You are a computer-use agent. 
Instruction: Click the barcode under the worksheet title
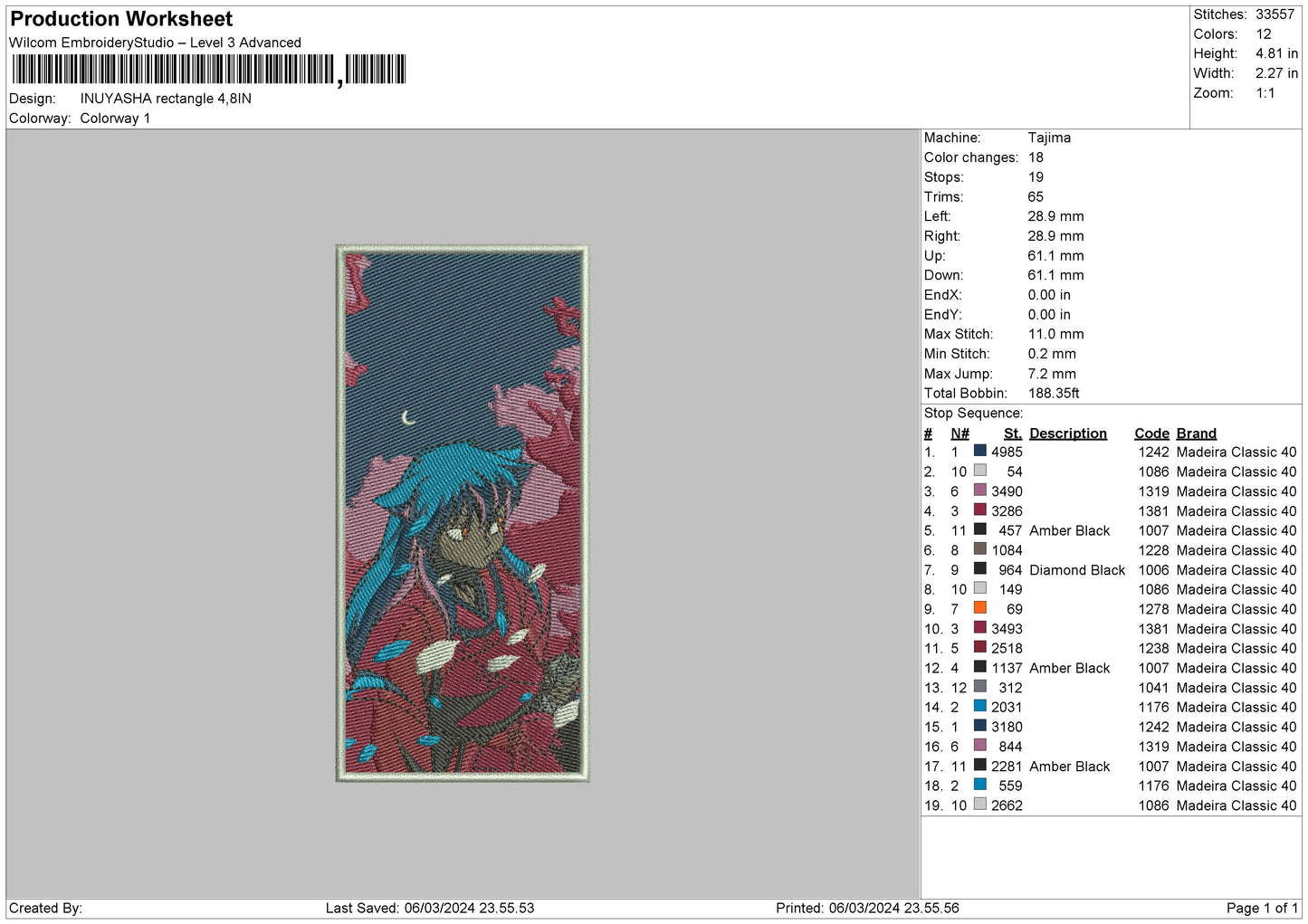208,70
